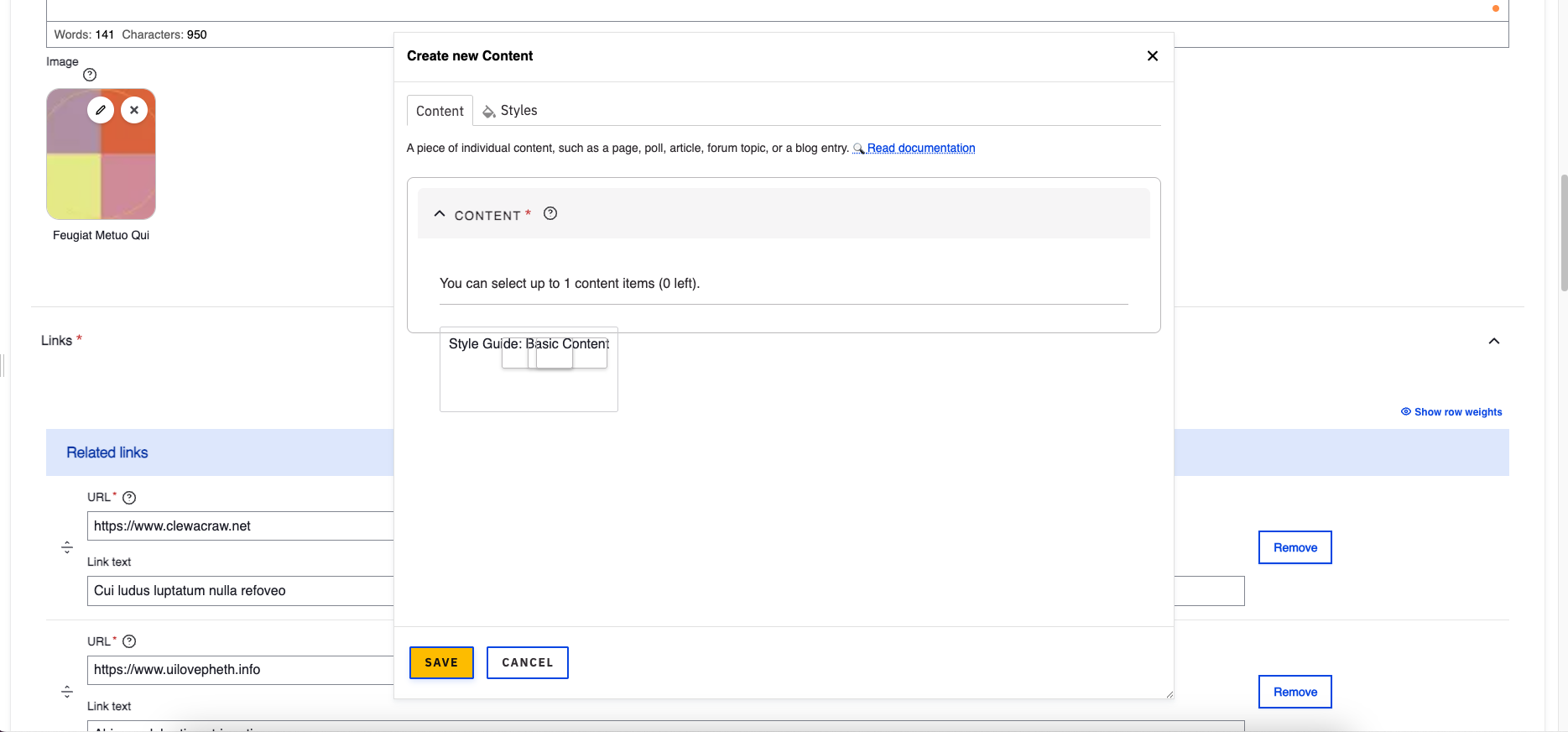Close the Create new Content dialog

[x=1152, y=55]
